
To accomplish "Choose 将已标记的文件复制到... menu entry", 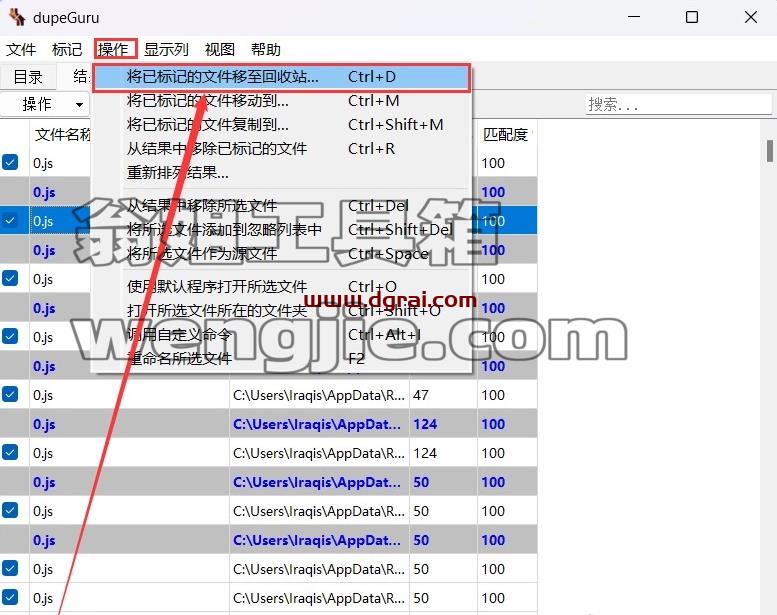I will (x=281, y=125).
